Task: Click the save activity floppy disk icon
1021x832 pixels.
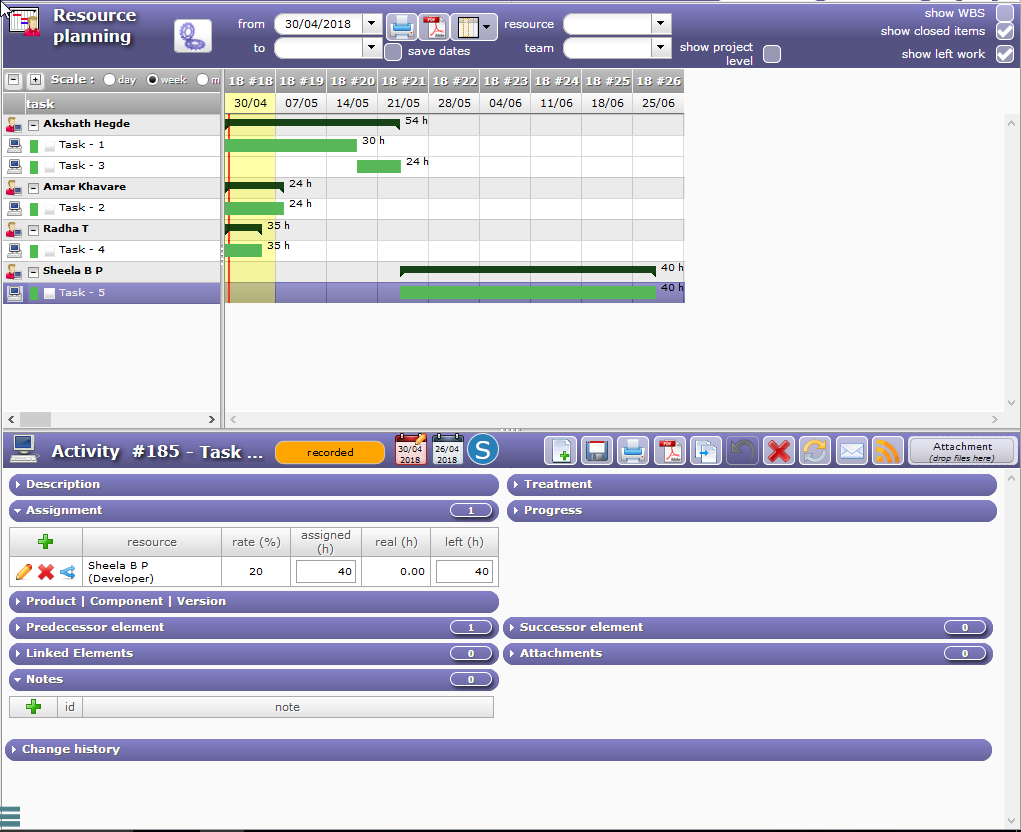Action: 597,451
